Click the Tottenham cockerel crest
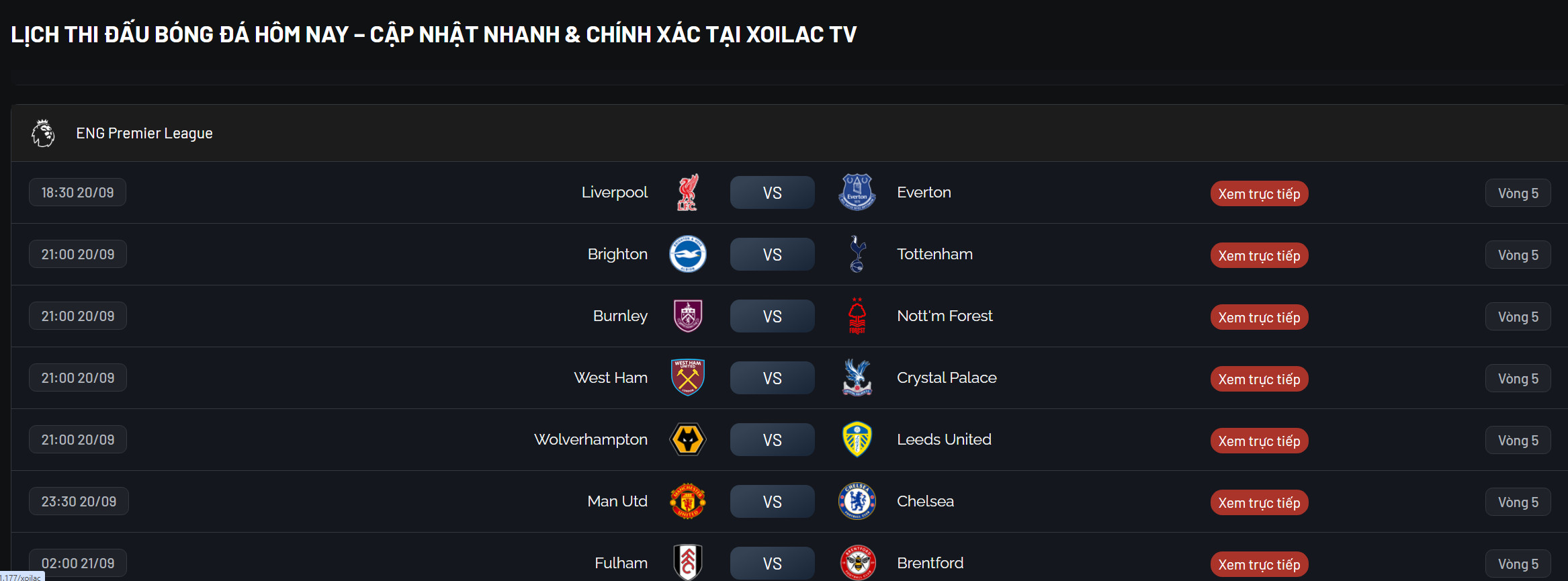The height and width of the screenshot is (581, 1568). (x=857, y=255)
